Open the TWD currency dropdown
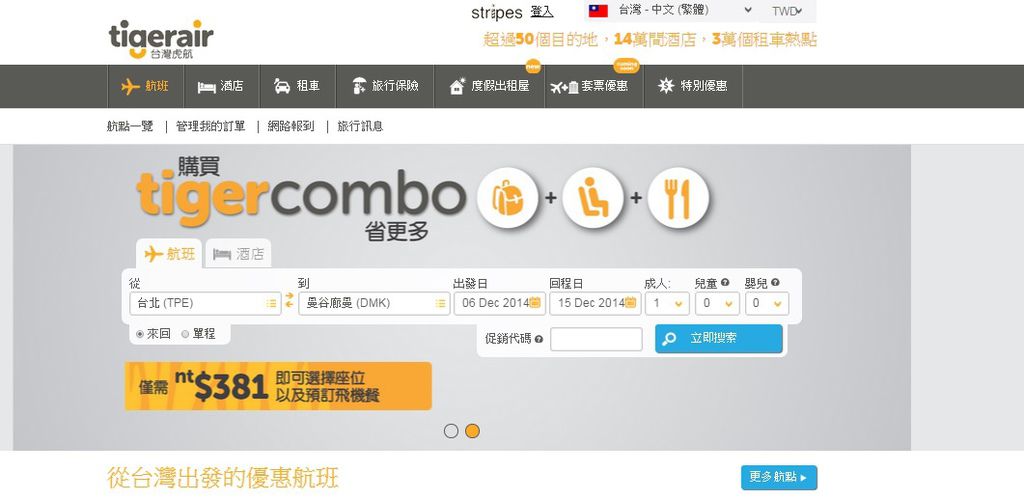 pos(787,11)
